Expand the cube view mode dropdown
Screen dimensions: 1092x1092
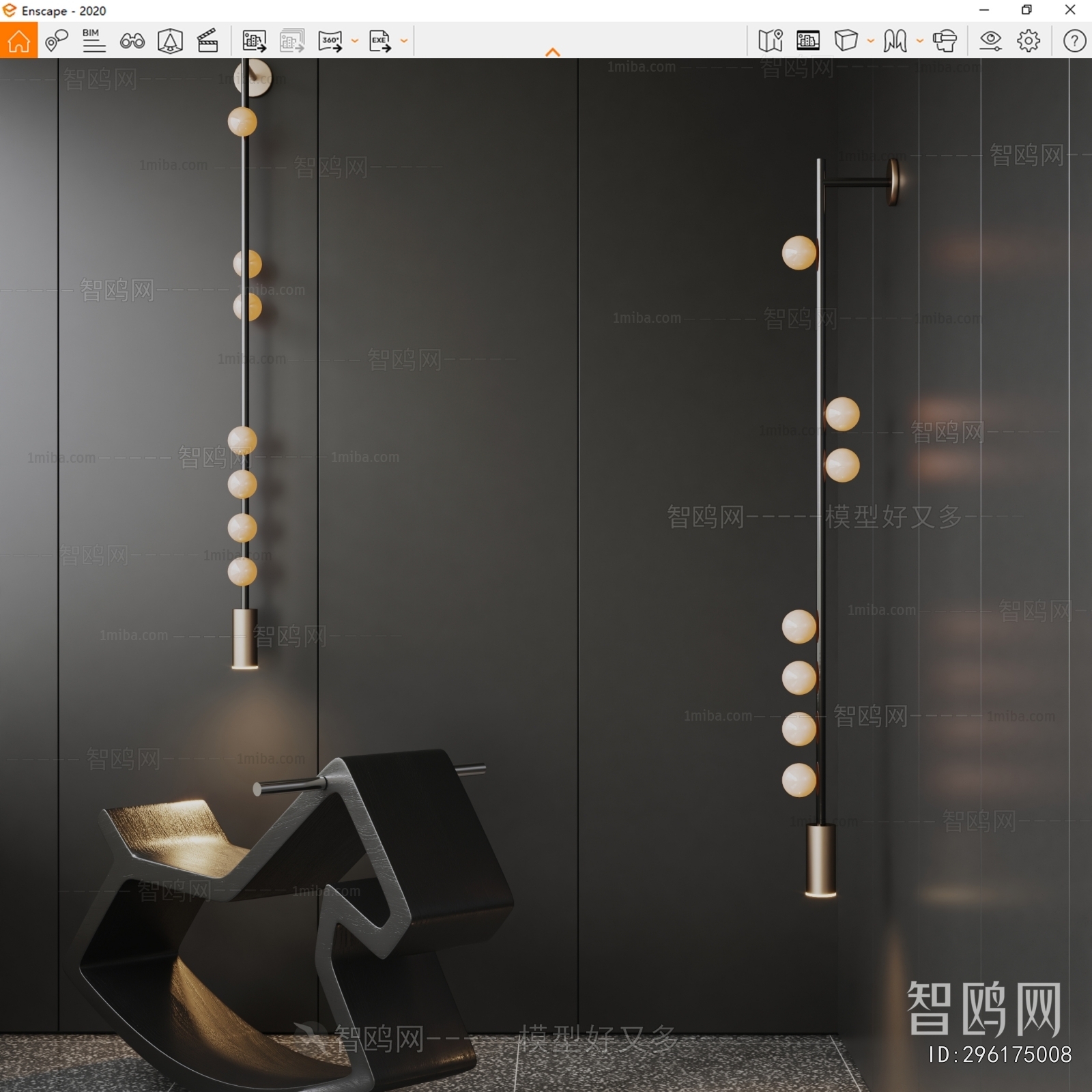click(x=871, y=41)
